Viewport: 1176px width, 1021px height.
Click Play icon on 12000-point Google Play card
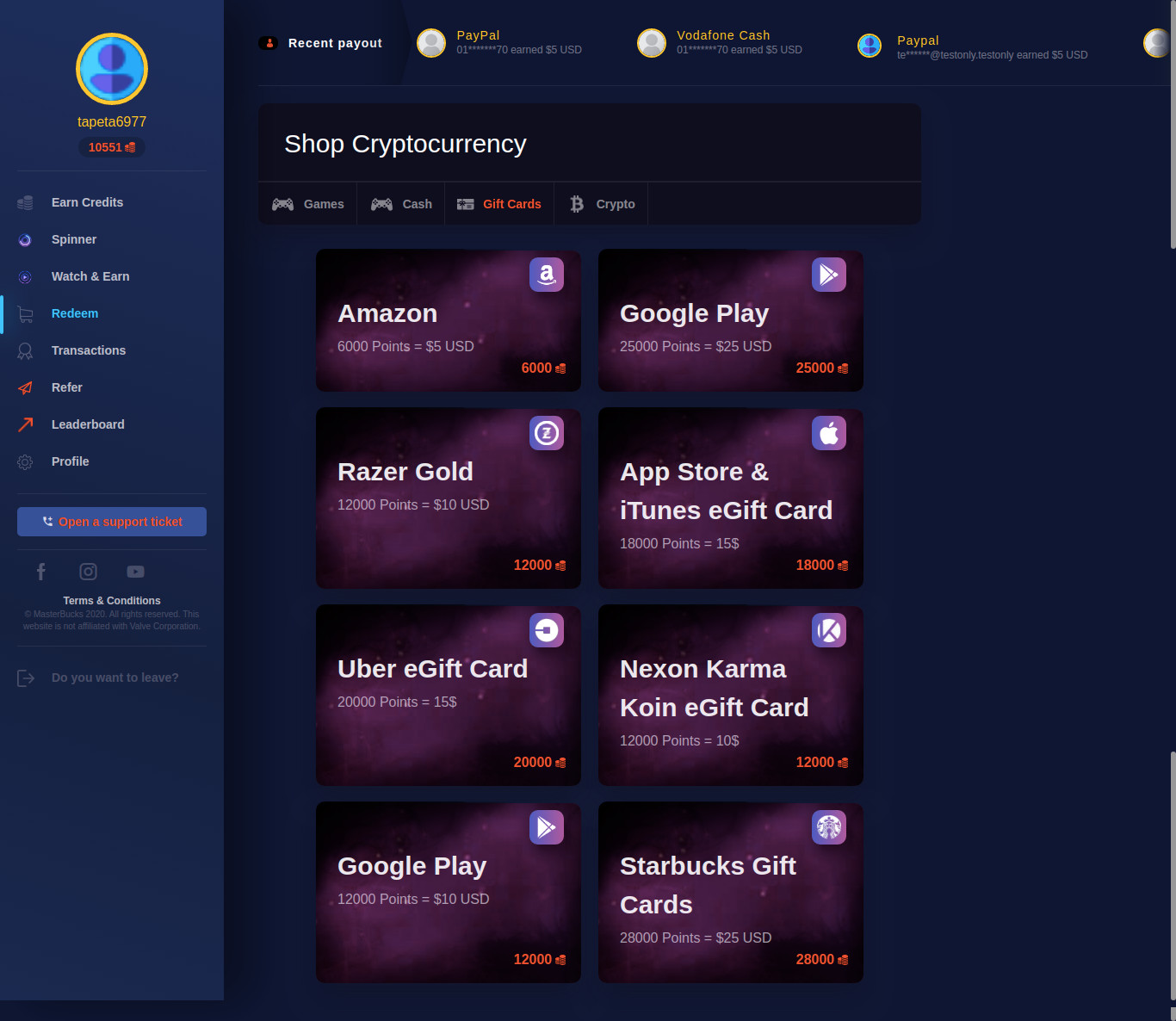[x=547, y=827]
